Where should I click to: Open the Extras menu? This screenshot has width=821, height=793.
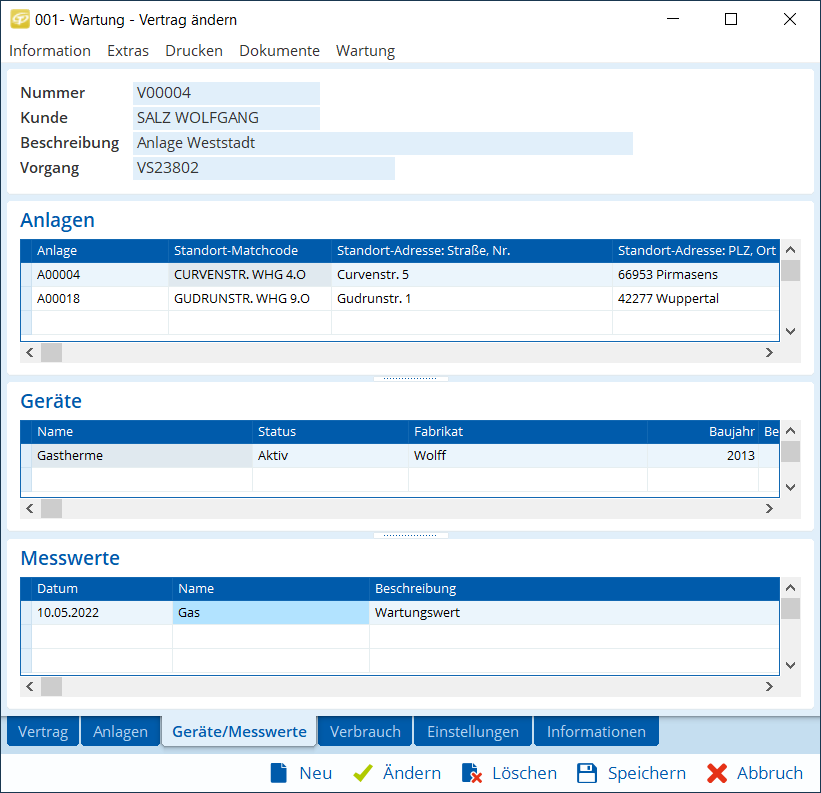(128, 51)
